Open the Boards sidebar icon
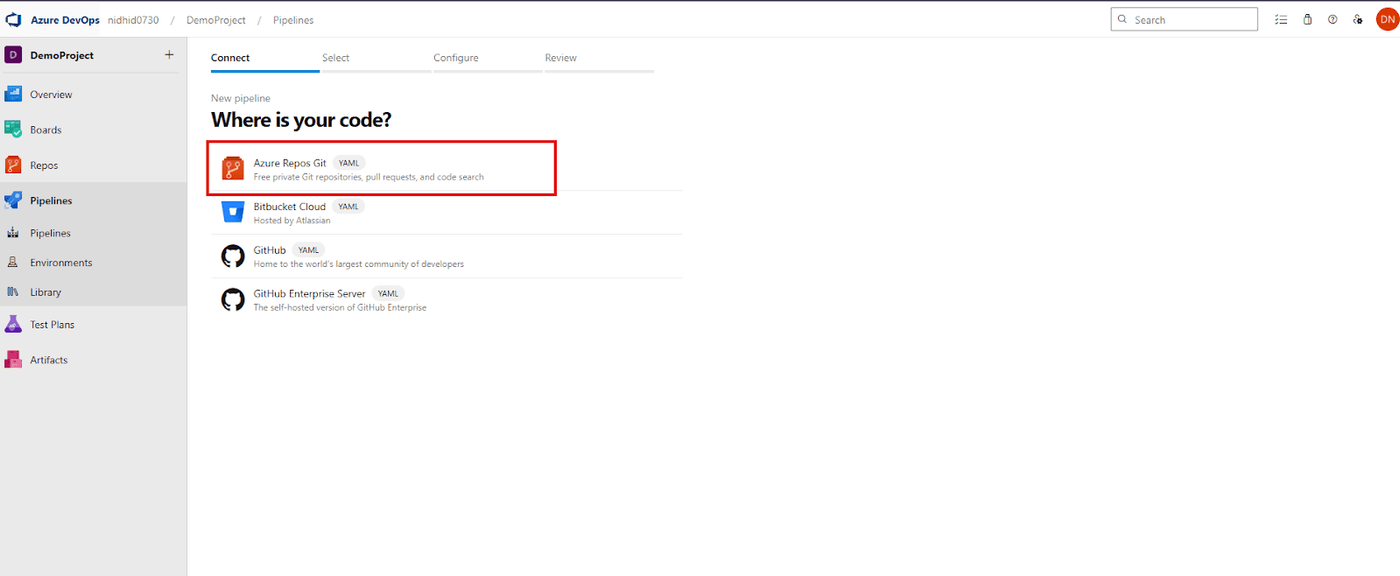1400x576 pixels. click(x=13, y=130)
